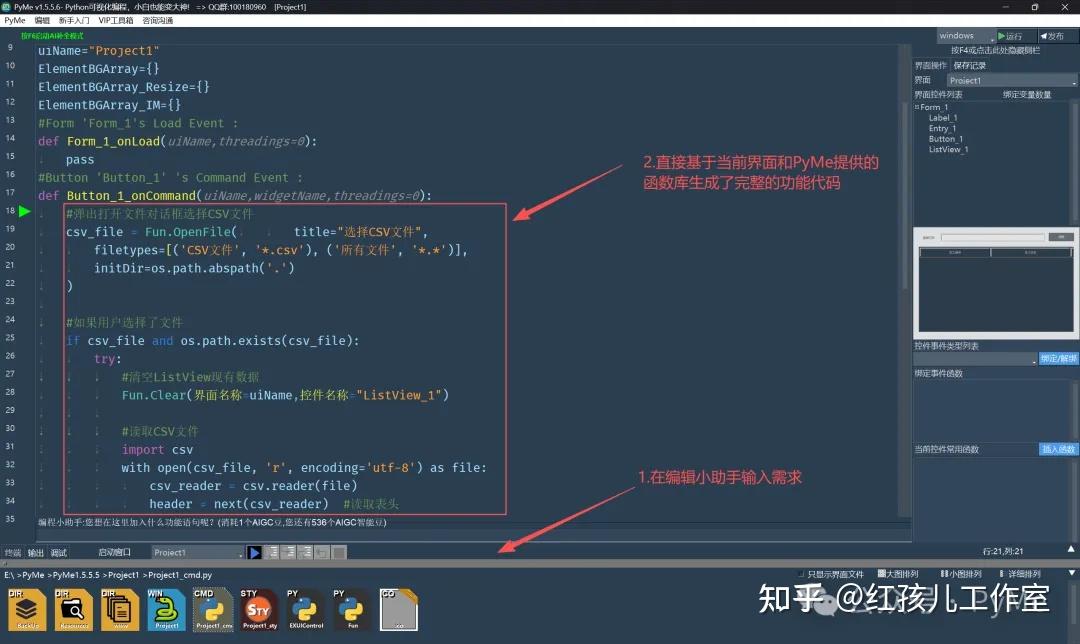The image size is (1080, 644).
Task: Open the PyMe menu
Action: click(x=14, y=21)
